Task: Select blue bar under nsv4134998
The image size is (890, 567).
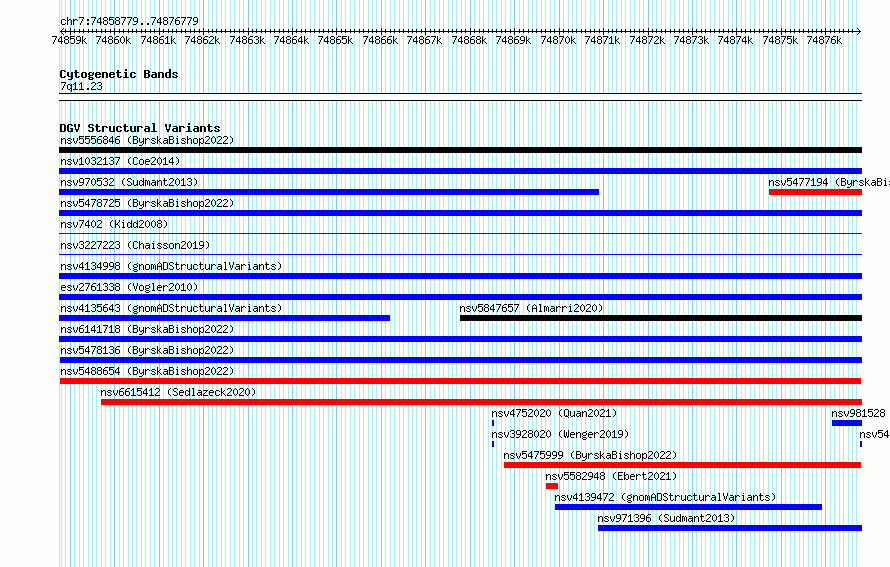Action: (460, 276)
